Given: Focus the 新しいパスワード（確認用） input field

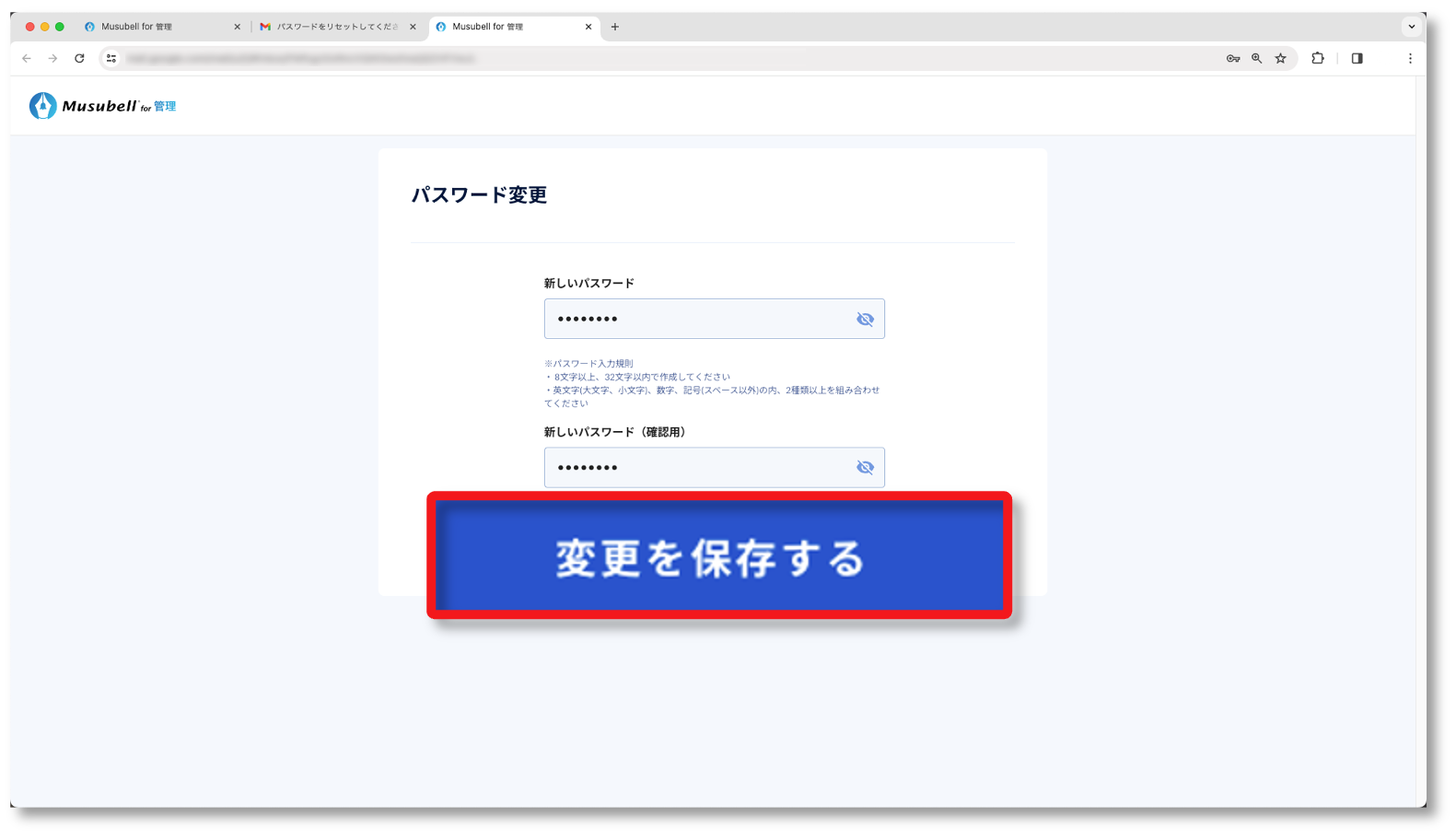Looking at the screenshot, I should (697, 468).
